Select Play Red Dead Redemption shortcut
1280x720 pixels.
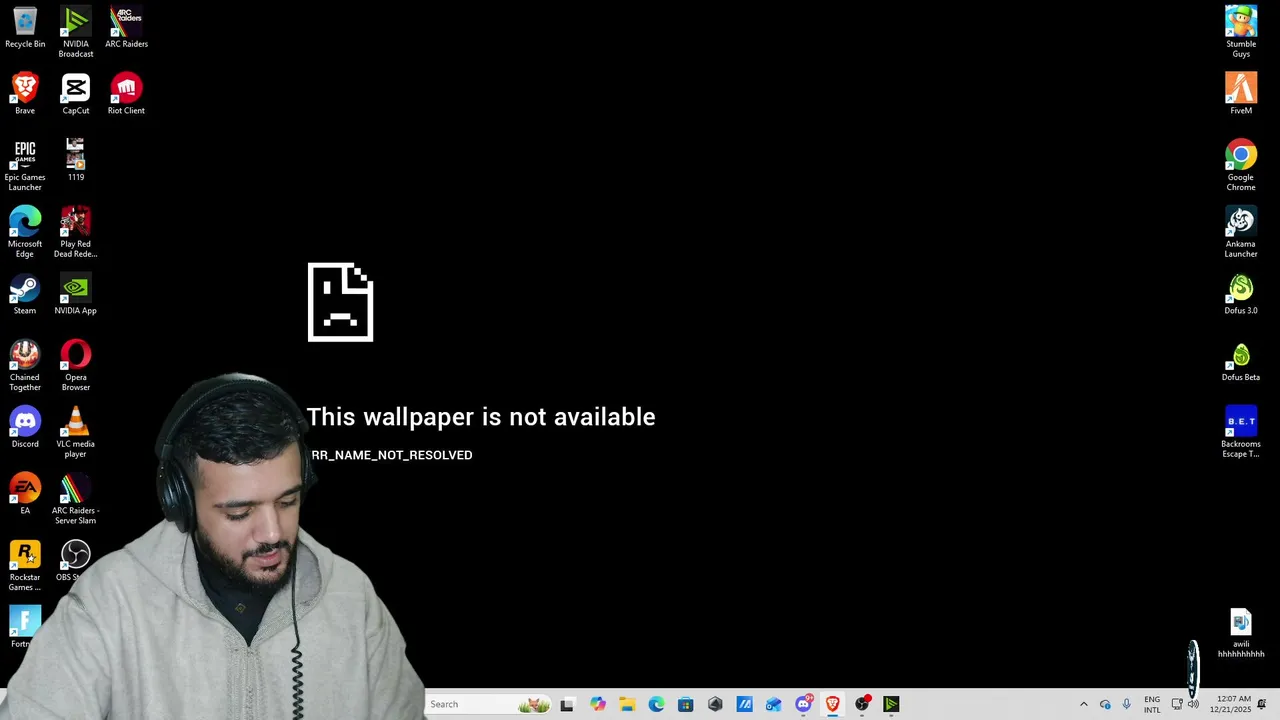click(x=75, y=232)
